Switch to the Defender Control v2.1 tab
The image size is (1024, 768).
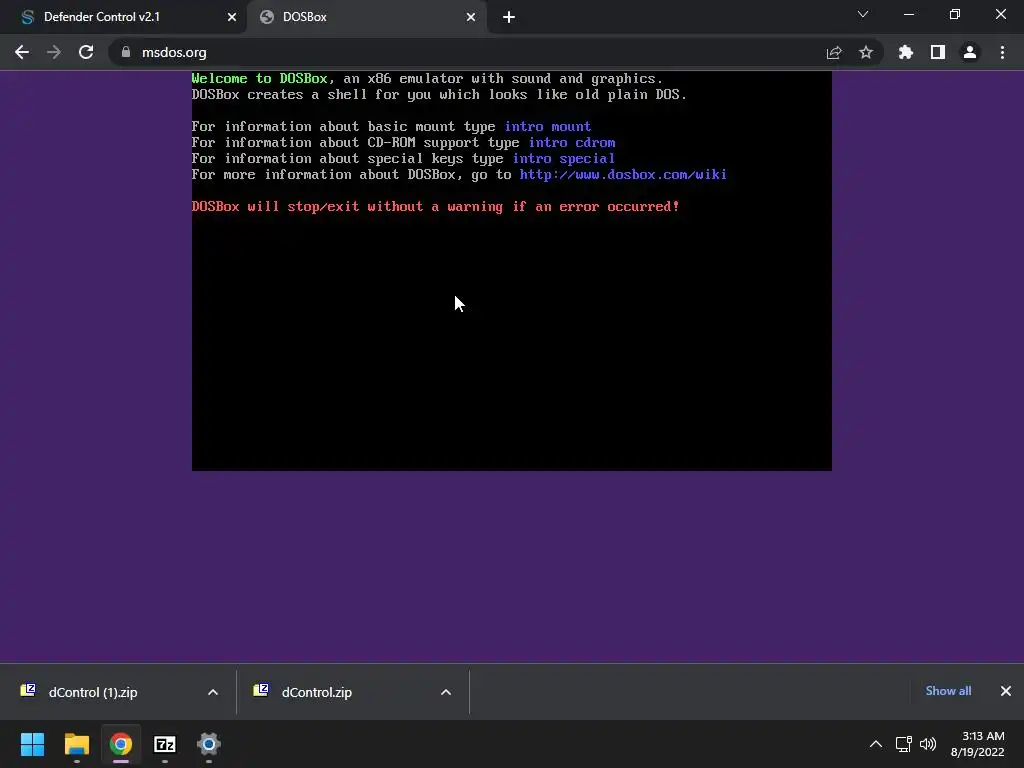[123, 17]
